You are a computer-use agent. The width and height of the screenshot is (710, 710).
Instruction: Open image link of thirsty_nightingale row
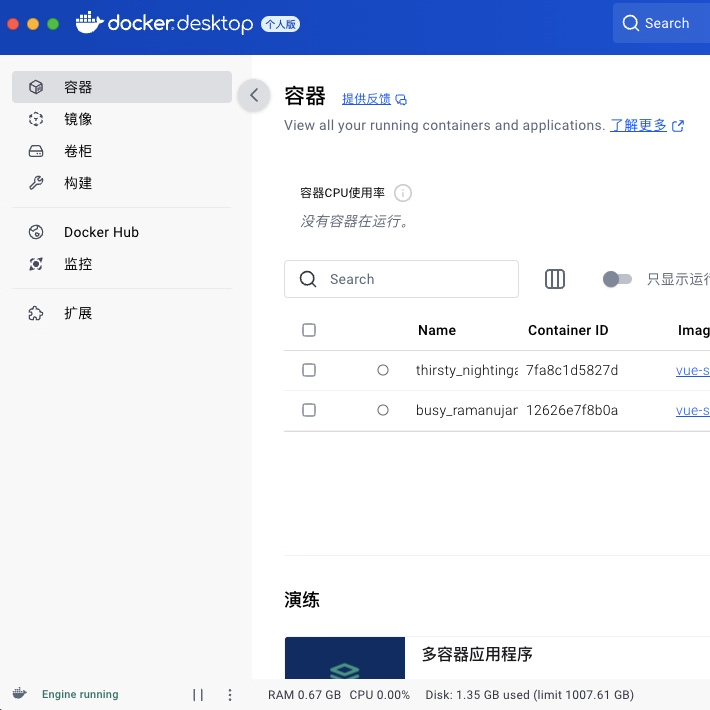coord(692,370)
